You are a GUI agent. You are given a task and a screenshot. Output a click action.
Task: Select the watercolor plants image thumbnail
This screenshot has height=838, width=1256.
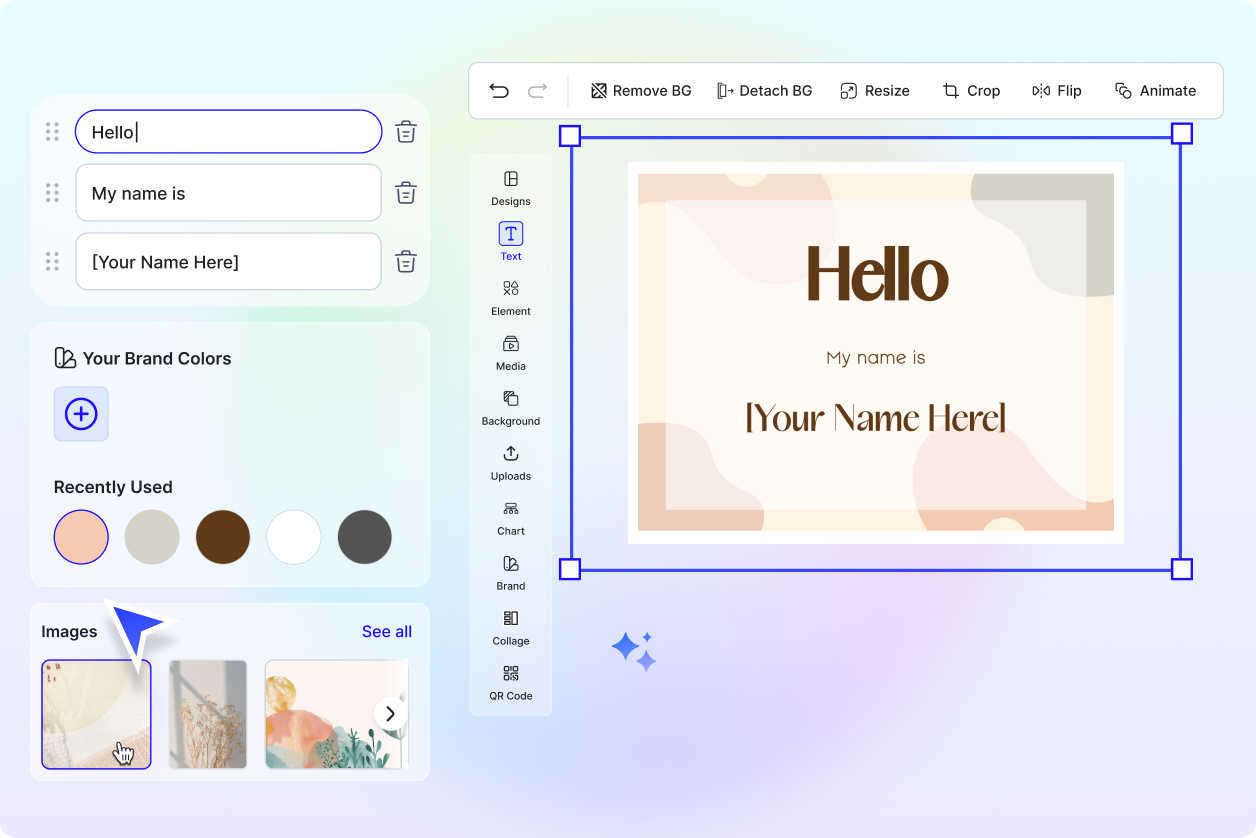coord(336,714)
